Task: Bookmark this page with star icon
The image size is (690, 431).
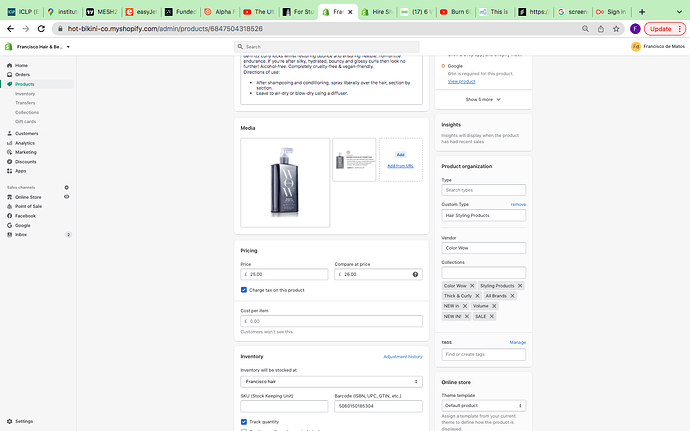Action: tap(616, 29)
